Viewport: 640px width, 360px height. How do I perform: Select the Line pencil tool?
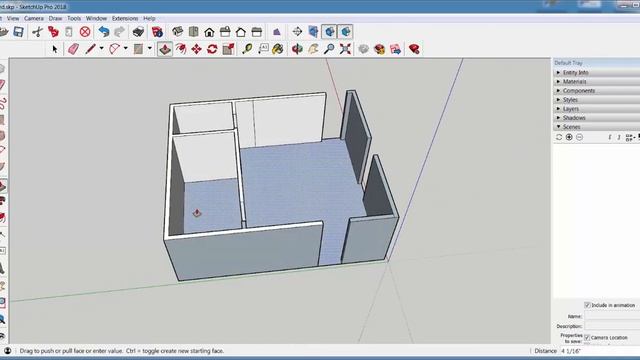click(91, 49)
